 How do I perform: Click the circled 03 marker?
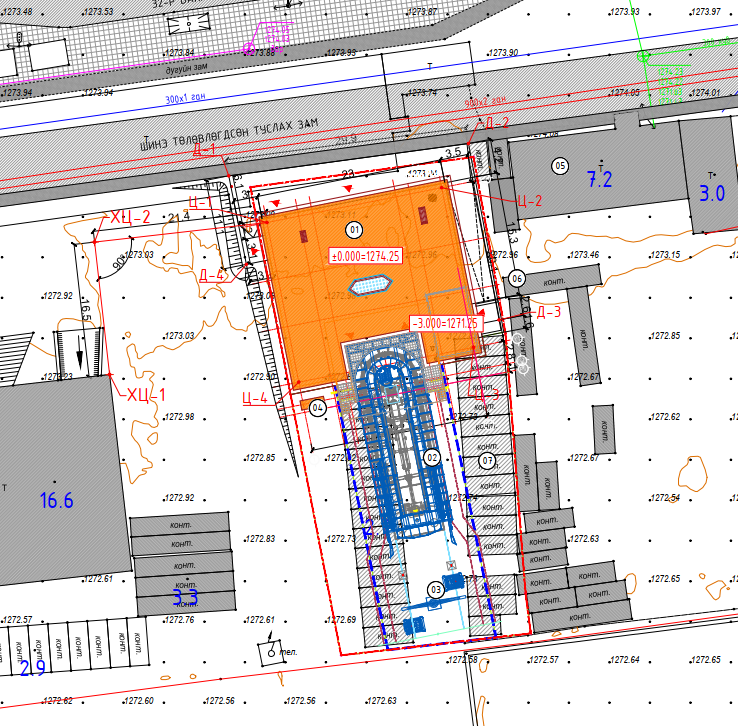tap(435, 590)
